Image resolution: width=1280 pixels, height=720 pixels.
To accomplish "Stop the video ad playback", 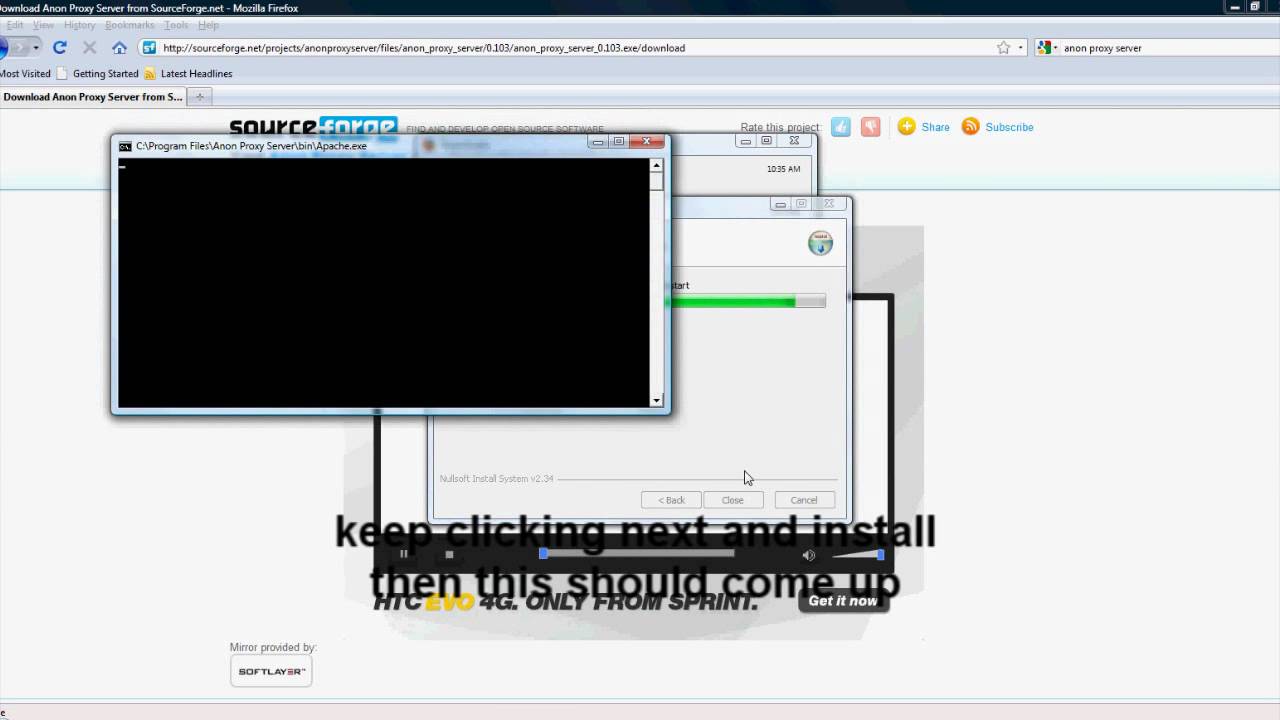I will (449, 554).
